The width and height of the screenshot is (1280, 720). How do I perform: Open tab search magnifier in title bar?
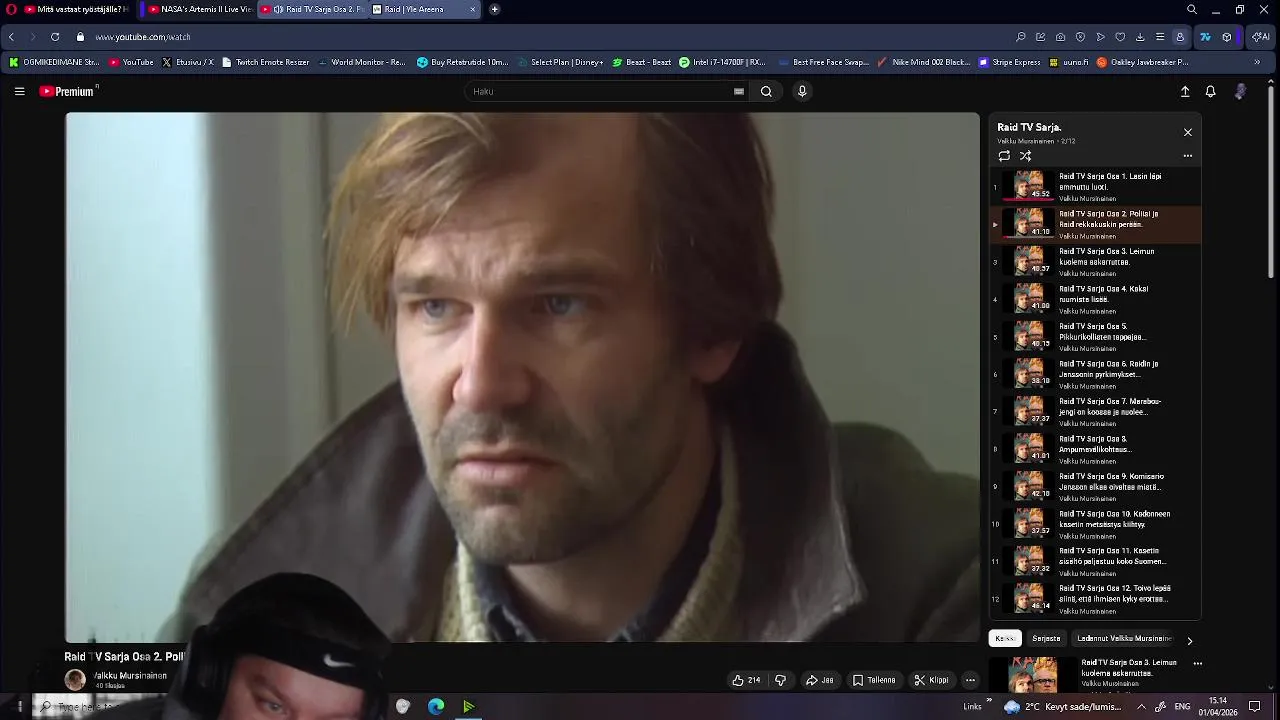tap(1191, 9)
